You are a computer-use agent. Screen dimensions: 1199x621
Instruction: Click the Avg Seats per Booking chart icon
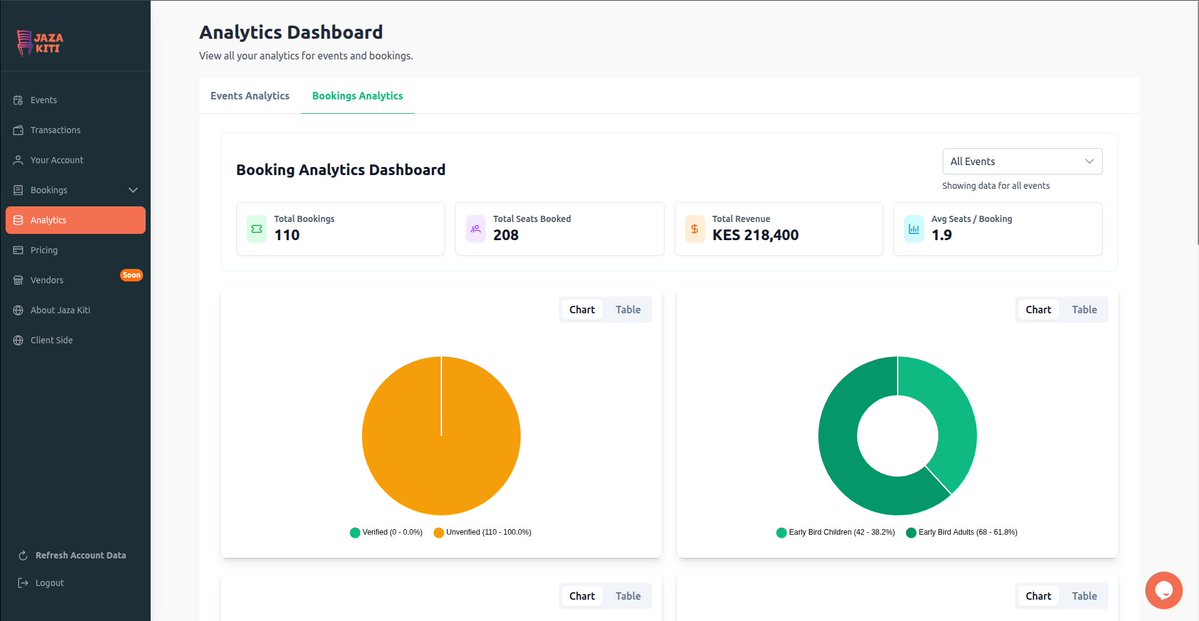click(x=914, y=229)
